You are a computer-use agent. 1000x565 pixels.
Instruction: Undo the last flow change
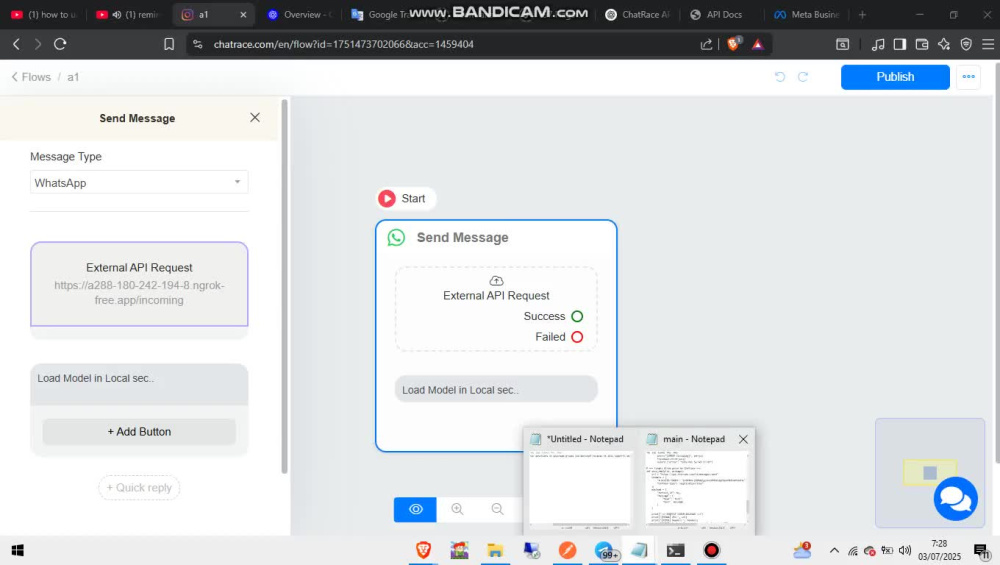click(x=779, y=77)
